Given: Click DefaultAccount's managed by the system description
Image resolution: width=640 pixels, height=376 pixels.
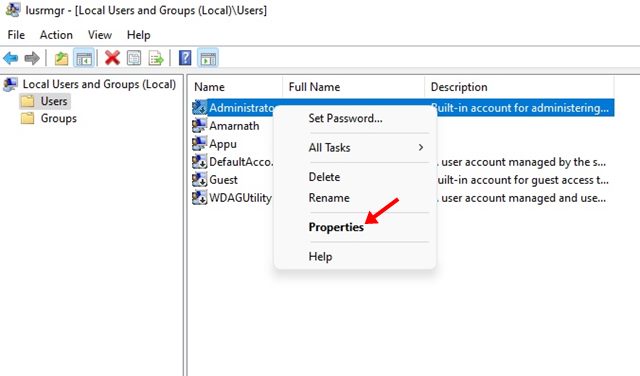Looking at the screenshot, I should click(521, 162).
